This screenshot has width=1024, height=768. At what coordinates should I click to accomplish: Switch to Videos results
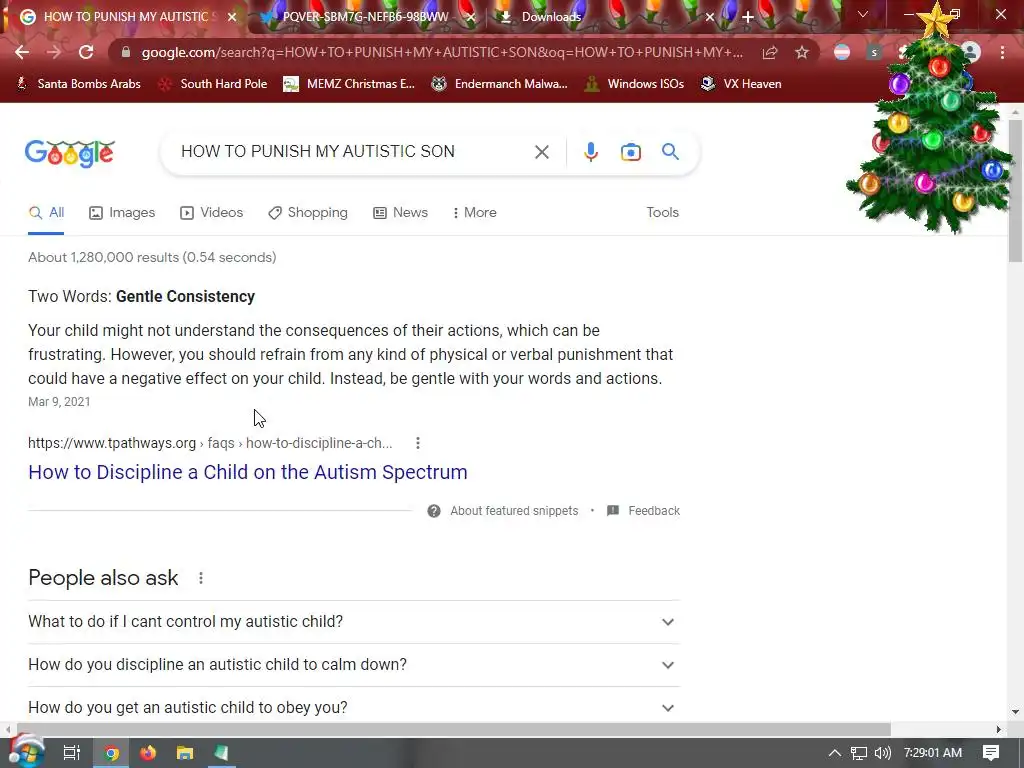212,213
